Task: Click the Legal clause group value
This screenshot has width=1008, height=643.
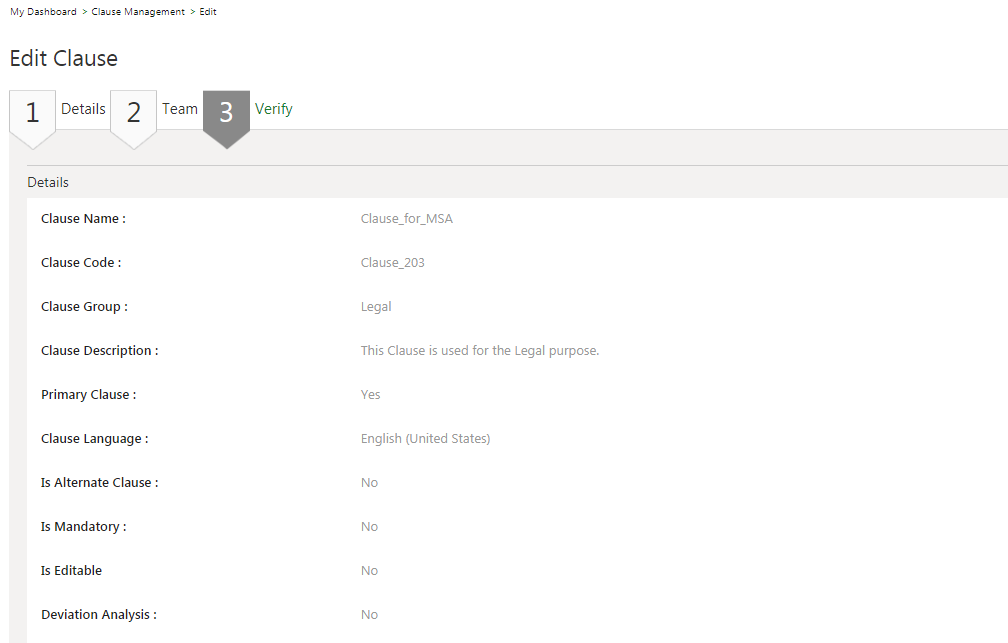Action: (376, 307)
